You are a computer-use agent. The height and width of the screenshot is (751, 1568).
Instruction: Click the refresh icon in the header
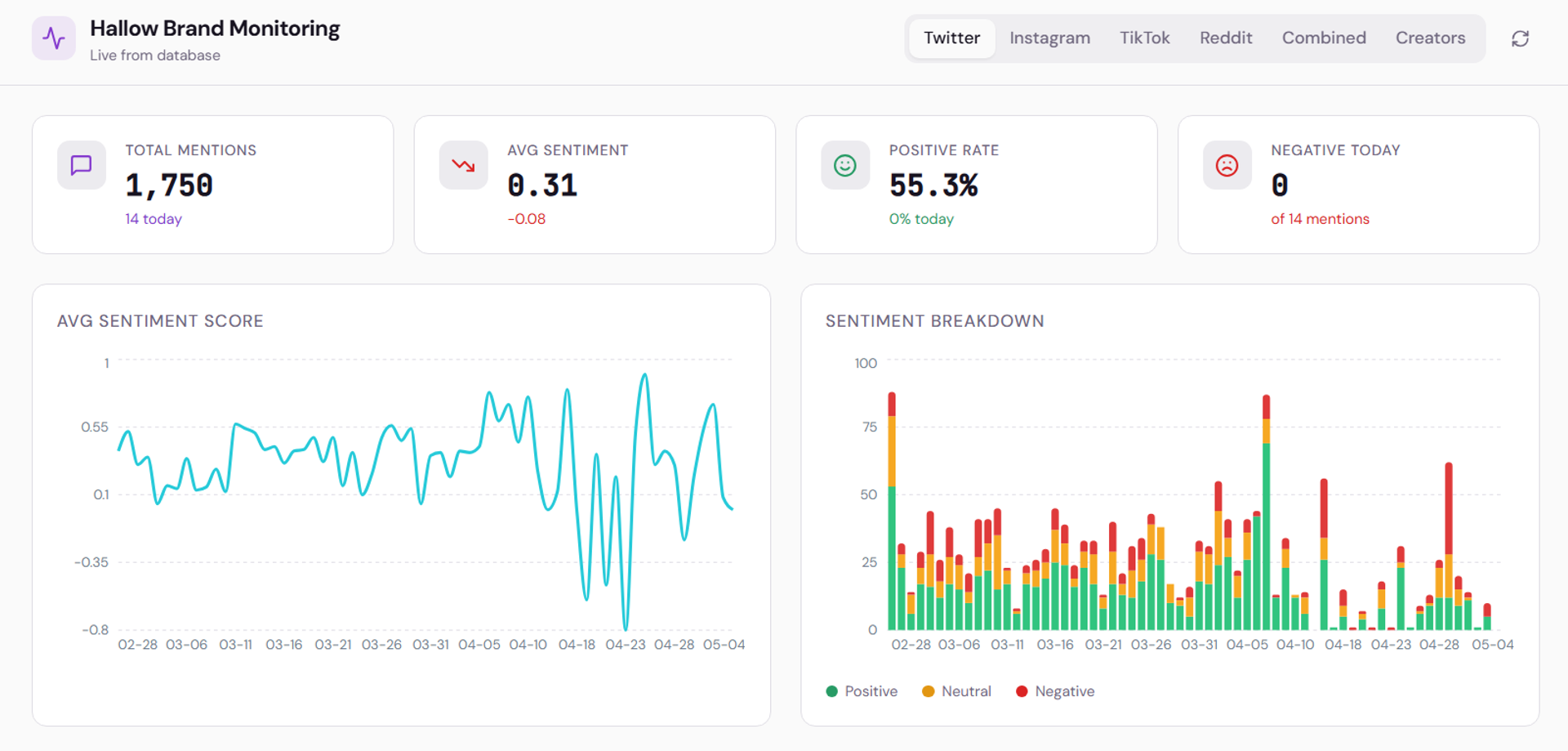[x=1520, y=38]
